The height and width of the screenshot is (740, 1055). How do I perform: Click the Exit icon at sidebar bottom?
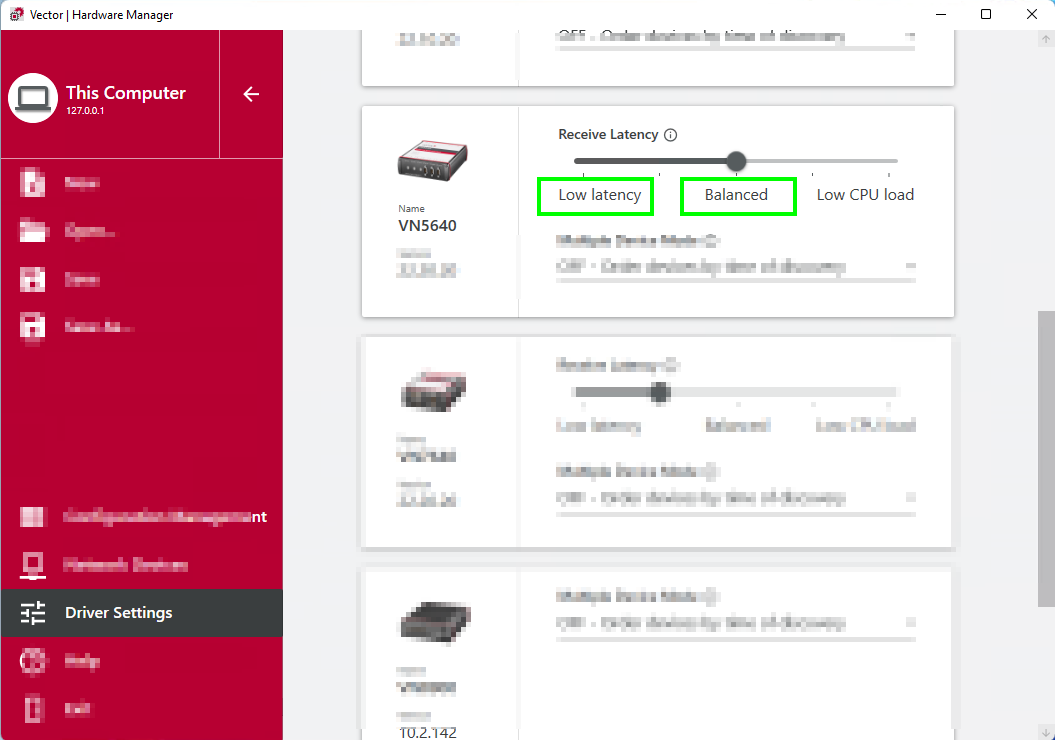coord(33,708)
